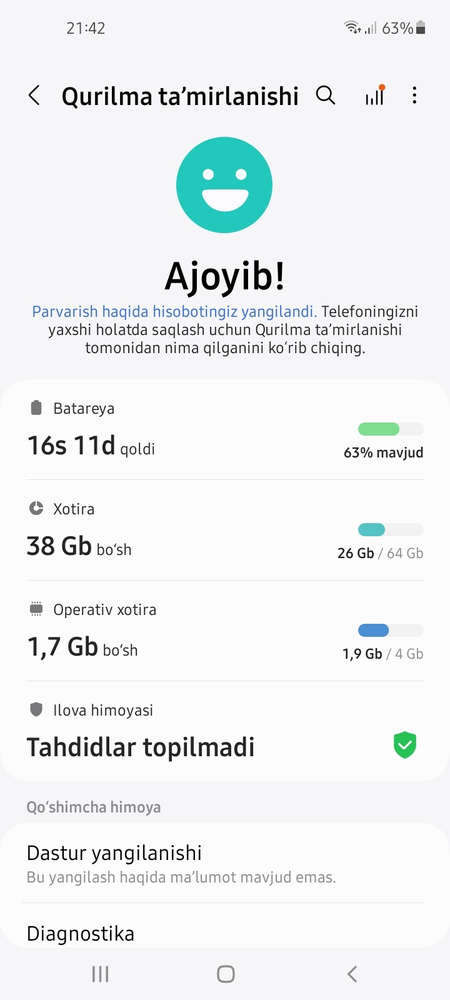Tap the Android home navigation button
Image resolution: width=450 pixels, height=1000 pixels.
click(x=226, y=973)
